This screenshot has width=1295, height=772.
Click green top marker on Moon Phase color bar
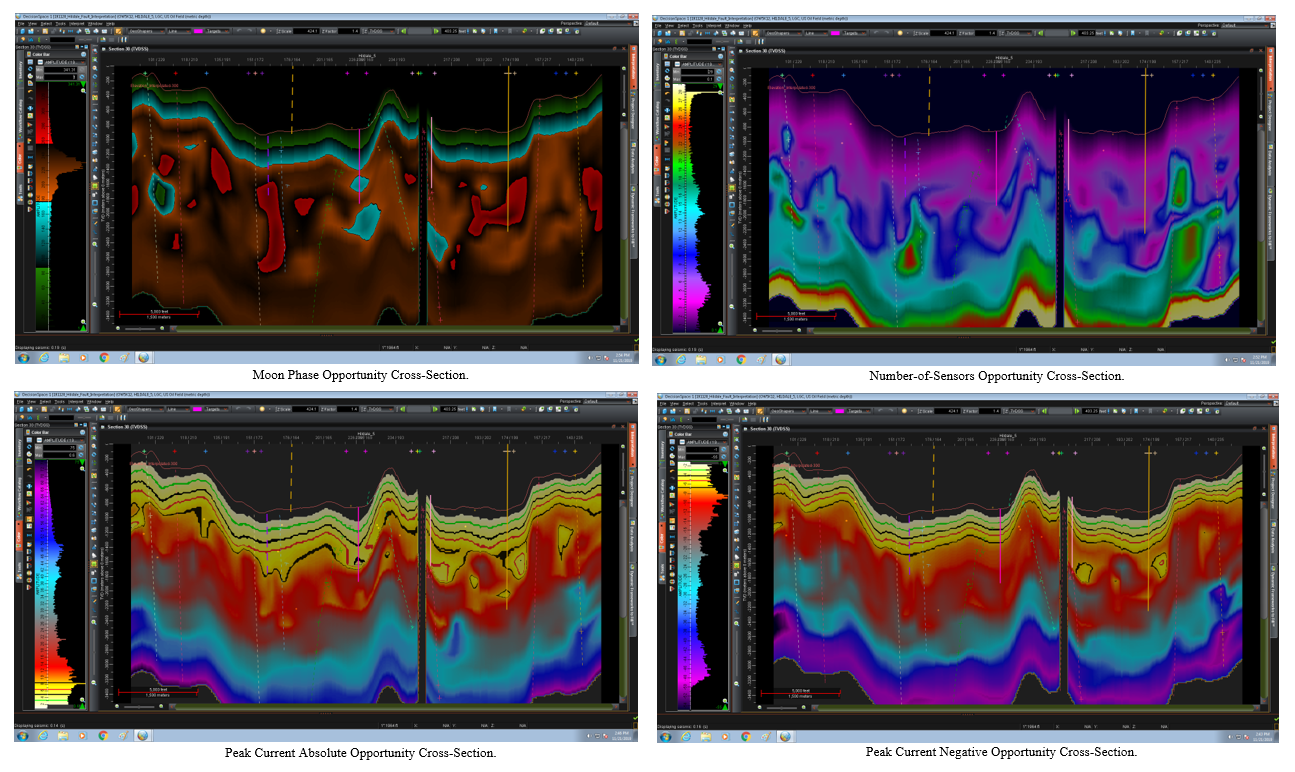(83, 84)
